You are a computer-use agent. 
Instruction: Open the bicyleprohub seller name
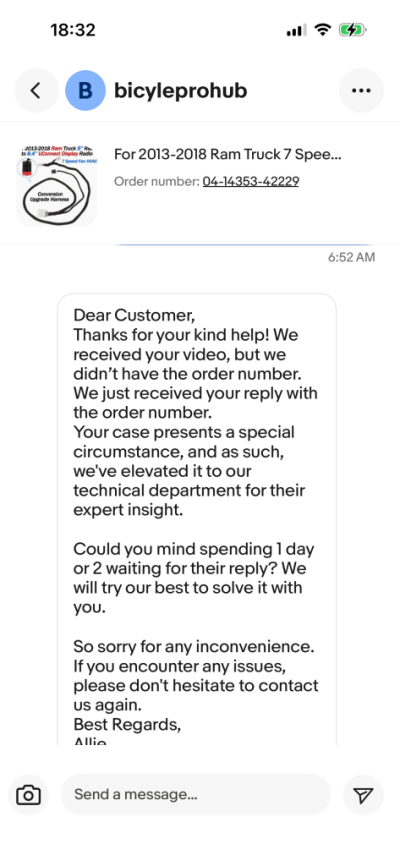click(181, 91)
